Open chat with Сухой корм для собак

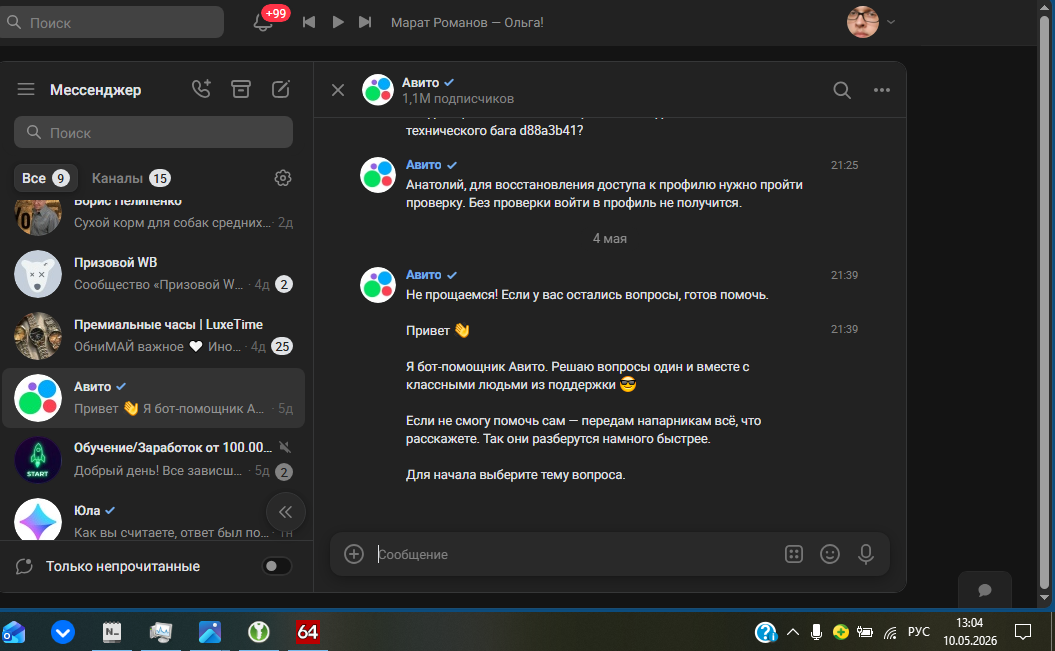[x=153, y=215]
